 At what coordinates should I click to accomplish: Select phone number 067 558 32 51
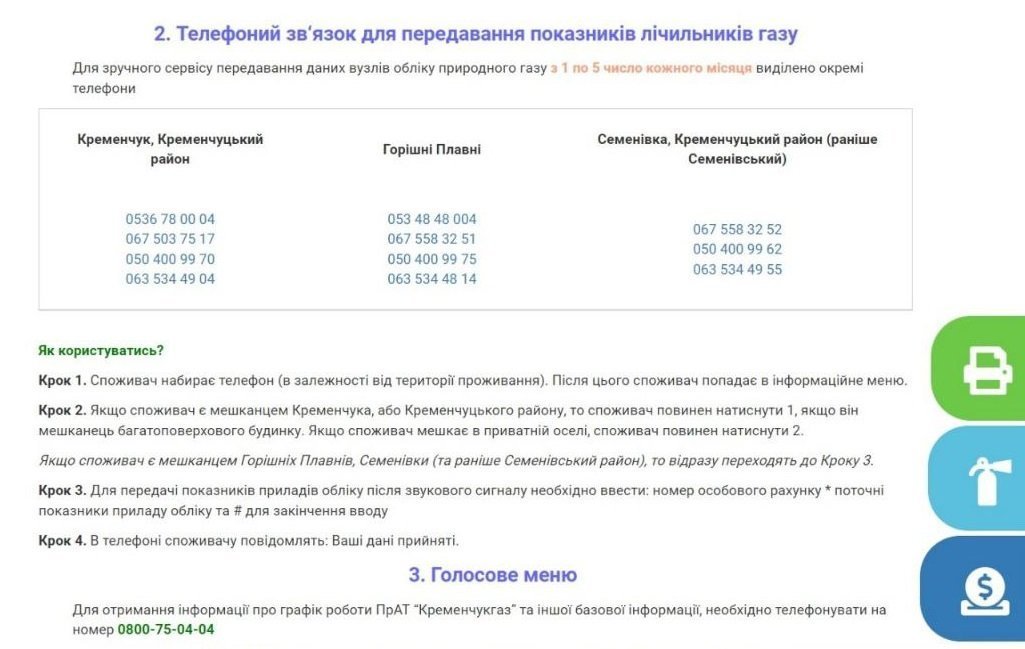[432, 239]
